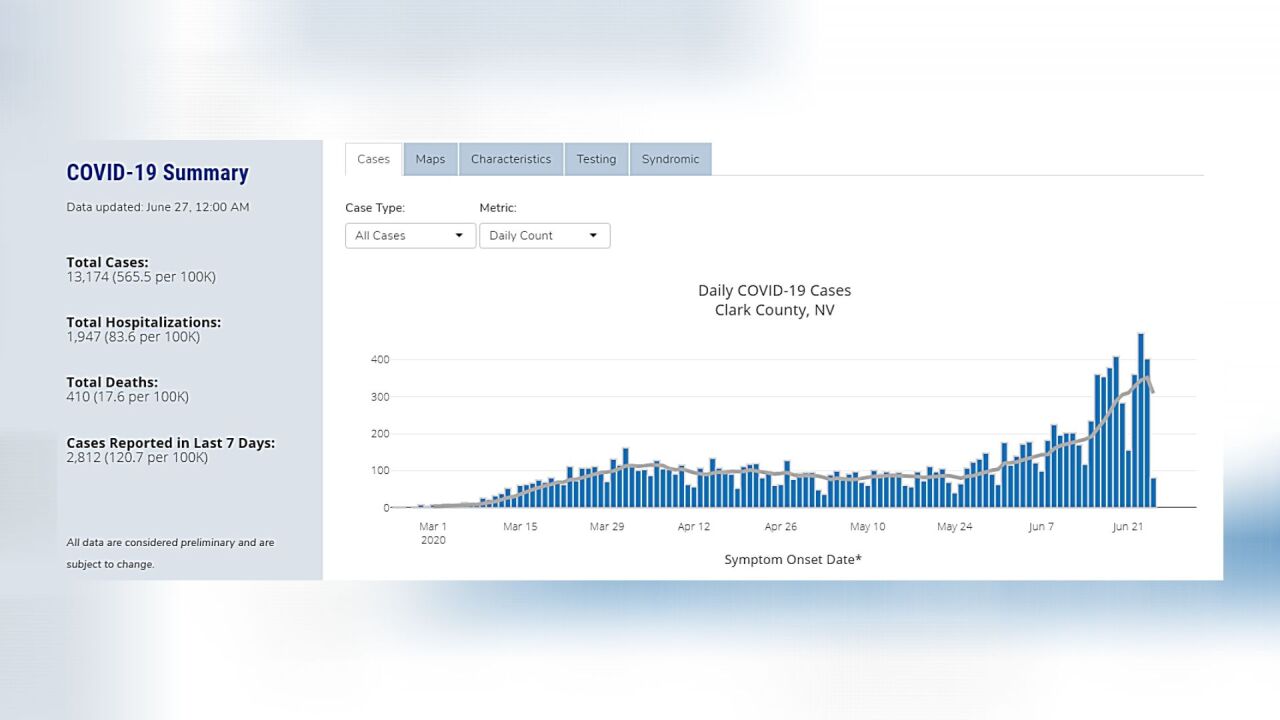Select the 2,812 (120.7 per 100K) value
The height and width of the screenshot is (720, 1280).
click(x=137, y=457)
